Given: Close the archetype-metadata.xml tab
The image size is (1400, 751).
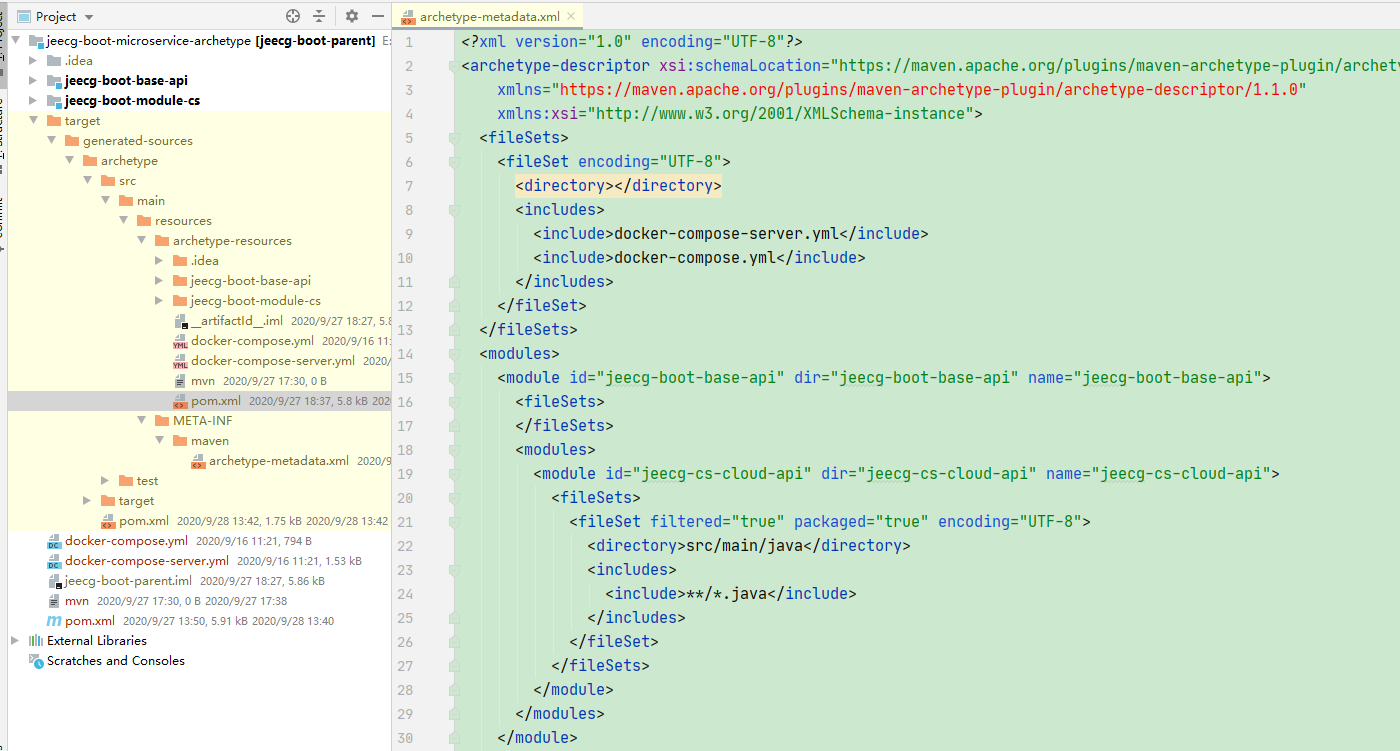Looking at the screenshot, I should tap(571, 17).
